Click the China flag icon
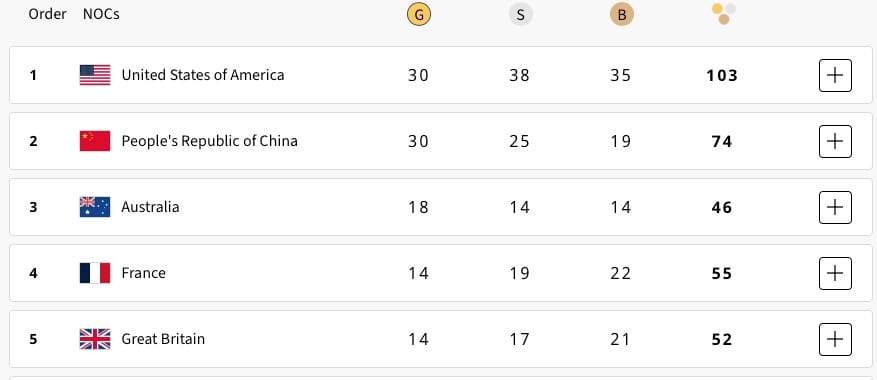877x380 pixels. click(x=95, y=141)
